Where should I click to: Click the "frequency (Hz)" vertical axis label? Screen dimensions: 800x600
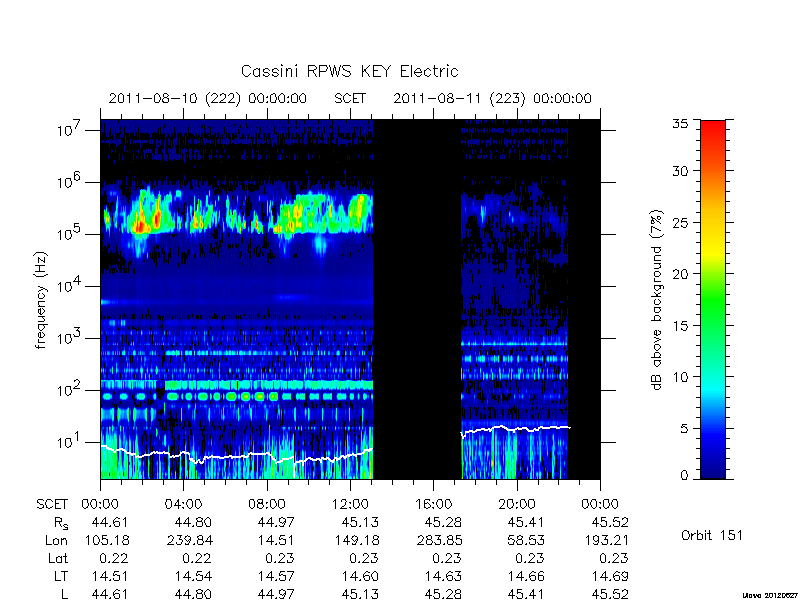point(41,300)
